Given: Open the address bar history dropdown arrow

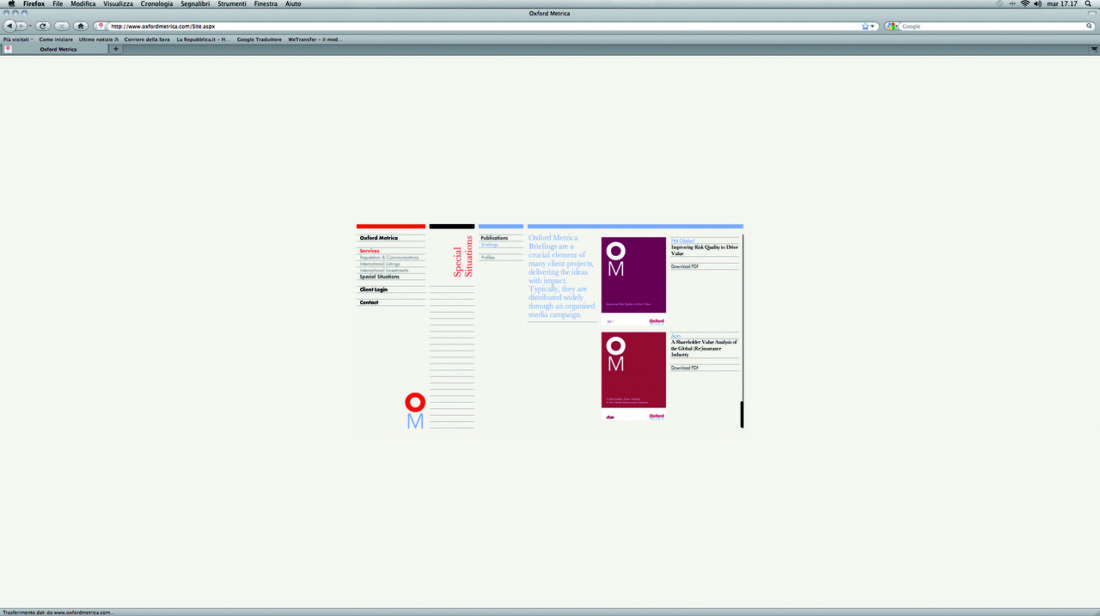Looking at the screenshot, I should (873, 26).
